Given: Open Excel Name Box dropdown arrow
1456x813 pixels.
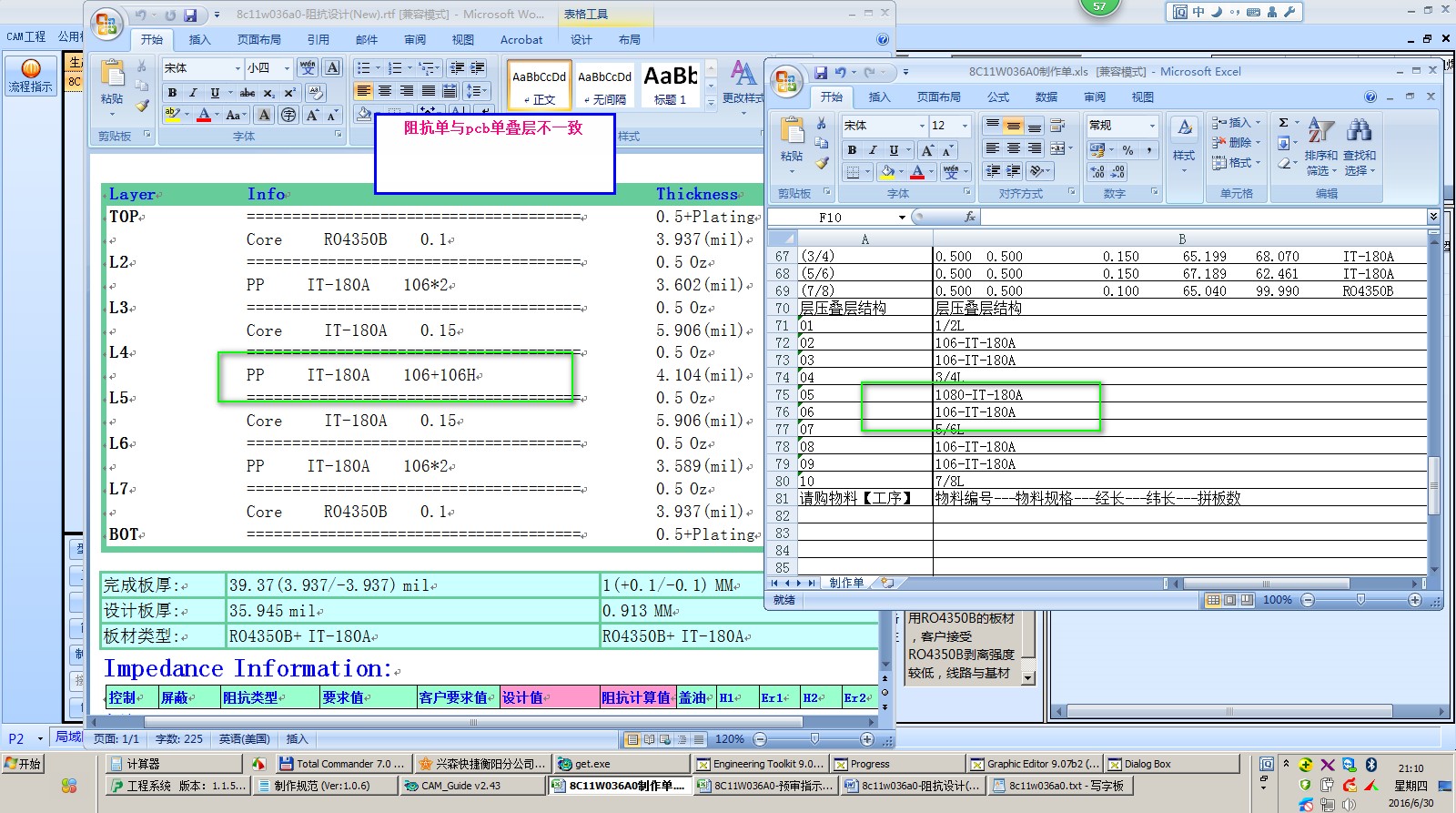Looking at the screenshot, I should pos(902,217).
